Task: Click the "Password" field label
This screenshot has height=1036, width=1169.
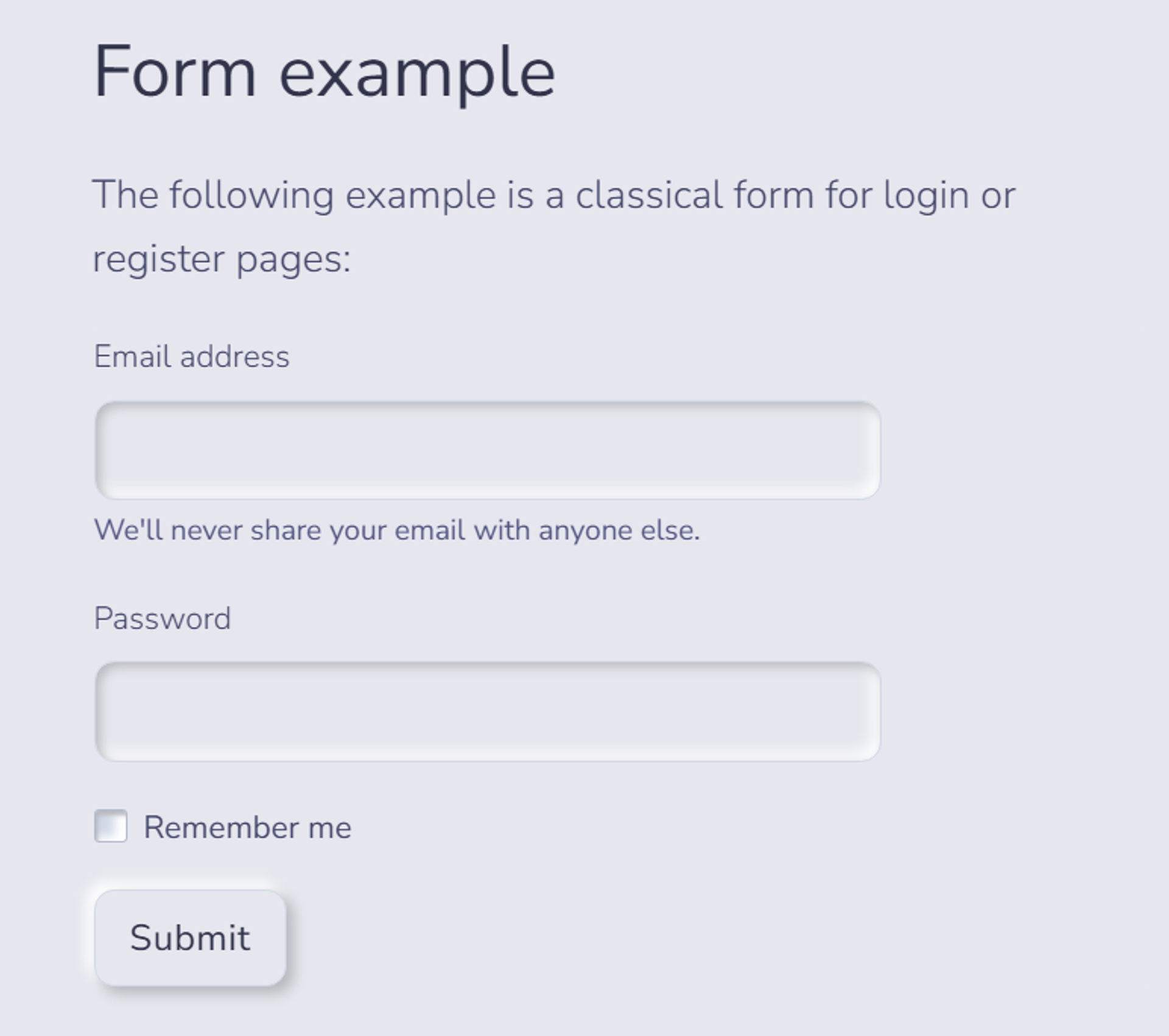Action: click(x=163, y=618)
